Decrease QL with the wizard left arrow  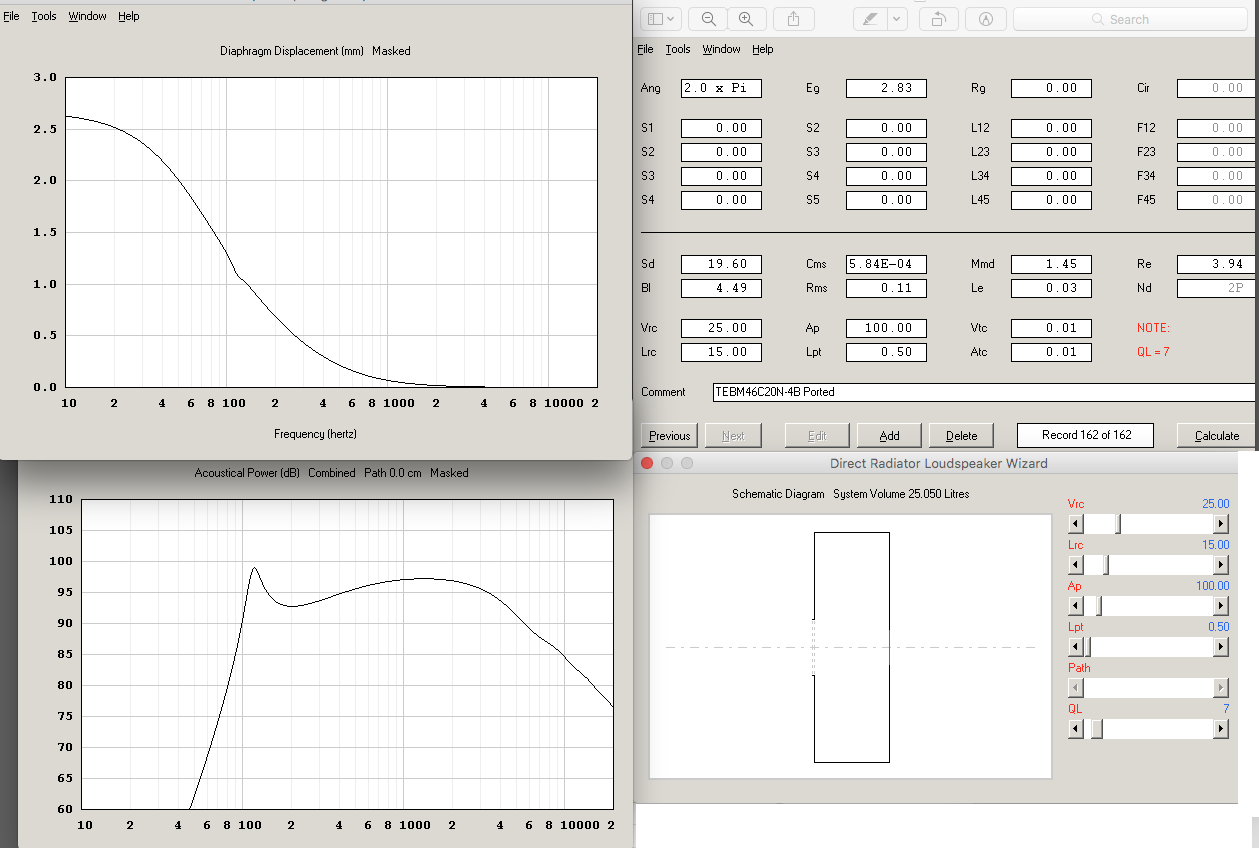coord(1076,729)
